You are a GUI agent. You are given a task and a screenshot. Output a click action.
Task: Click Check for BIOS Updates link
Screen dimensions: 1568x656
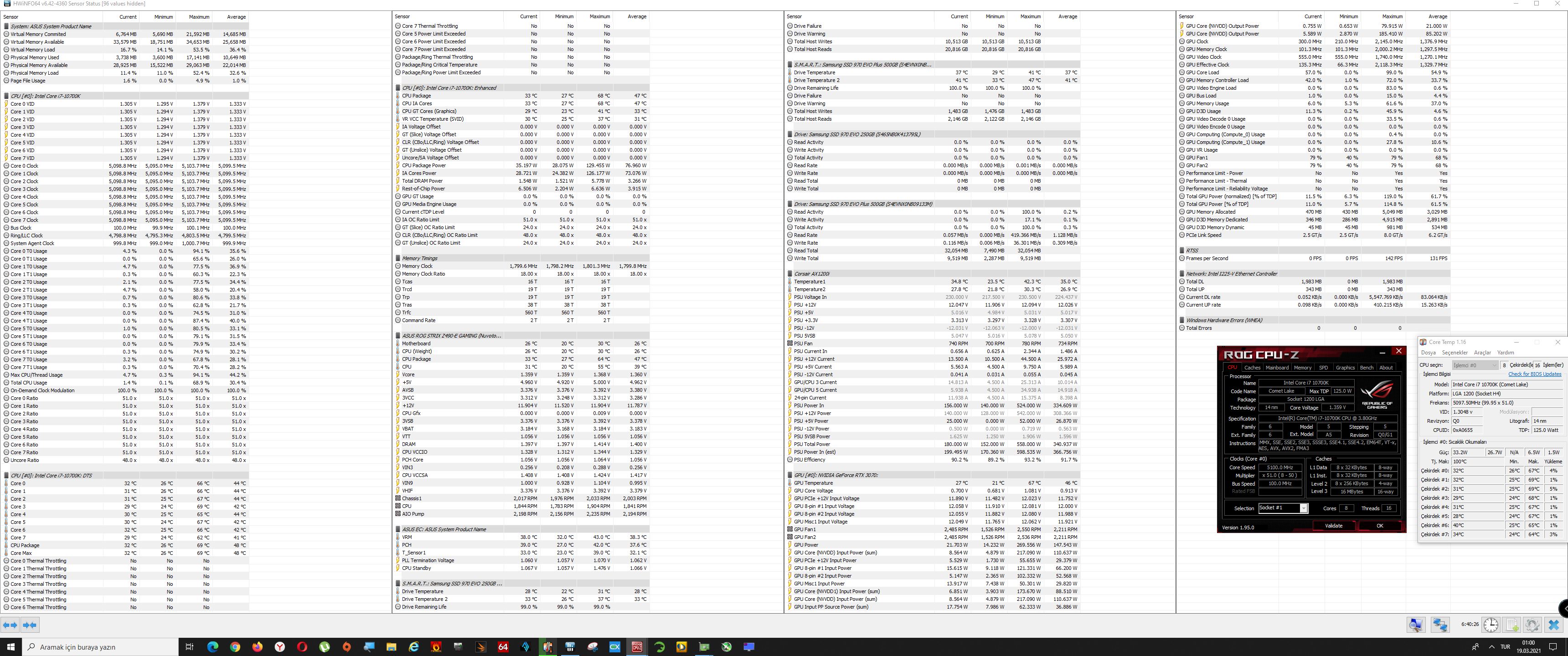point(1535,374)
